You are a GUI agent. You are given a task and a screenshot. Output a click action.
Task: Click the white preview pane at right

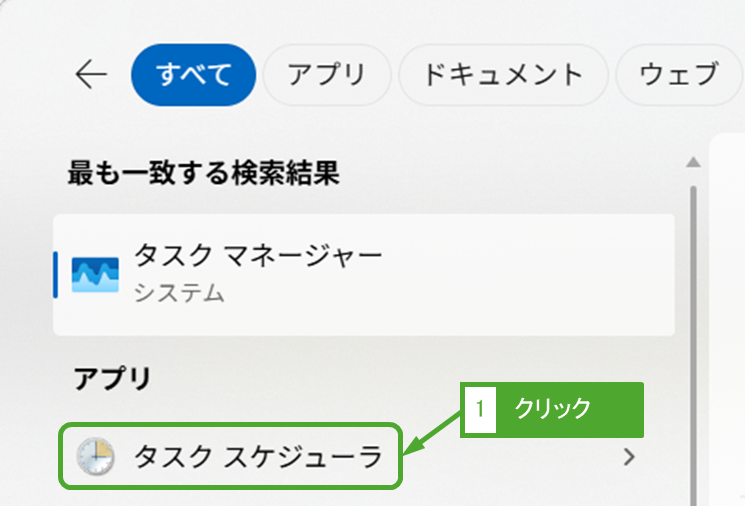click(x=727, y=320)
